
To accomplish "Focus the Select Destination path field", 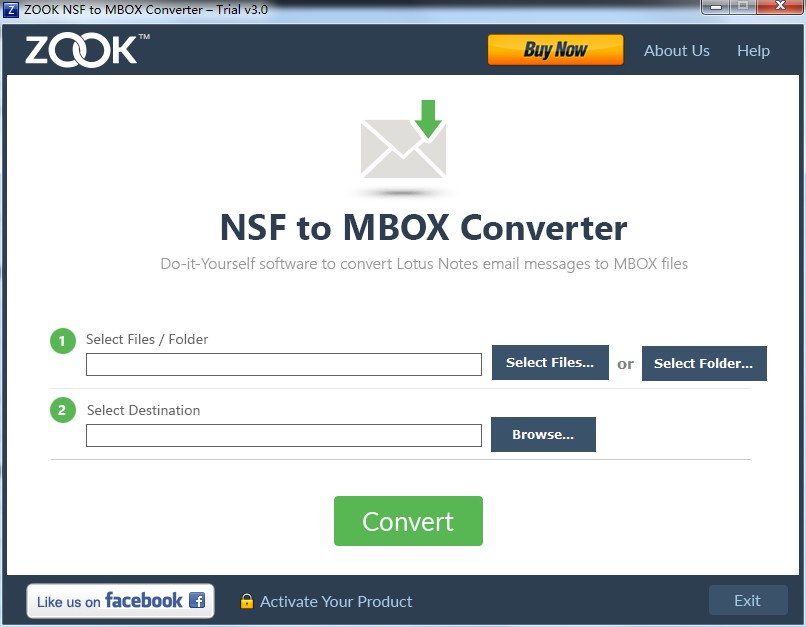I will (x=284, y=435).
